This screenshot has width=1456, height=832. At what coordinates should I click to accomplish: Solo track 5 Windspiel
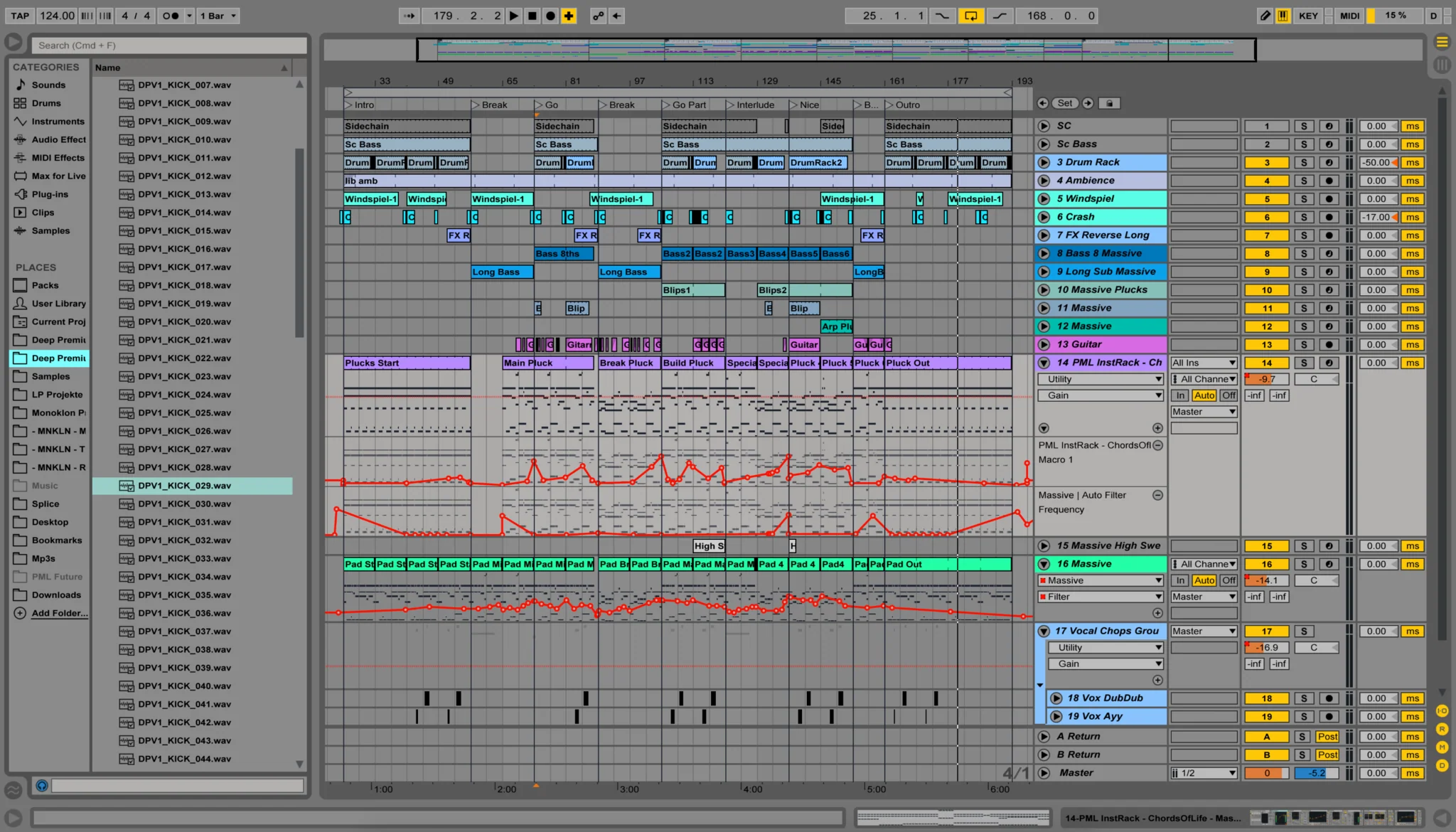(x=1304, y=199)
